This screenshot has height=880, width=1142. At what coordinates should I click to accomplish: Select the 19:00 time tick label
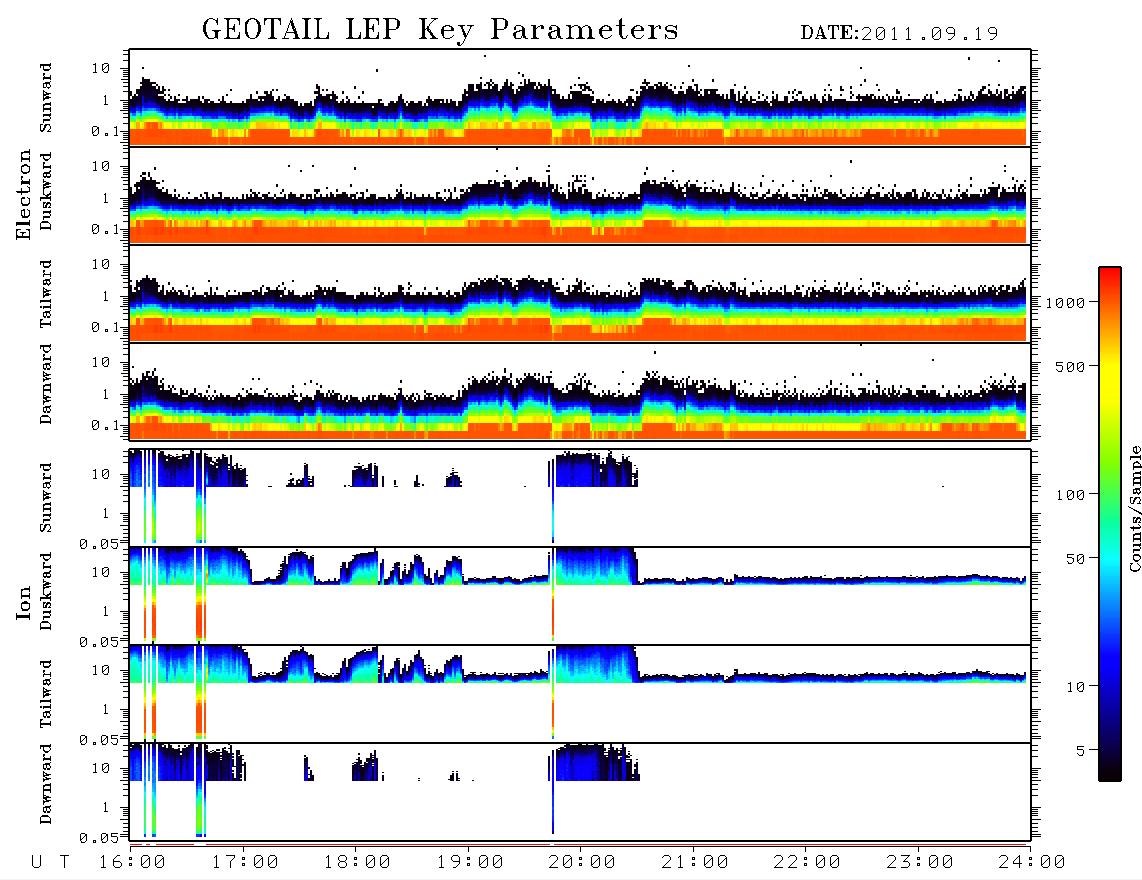470,862
